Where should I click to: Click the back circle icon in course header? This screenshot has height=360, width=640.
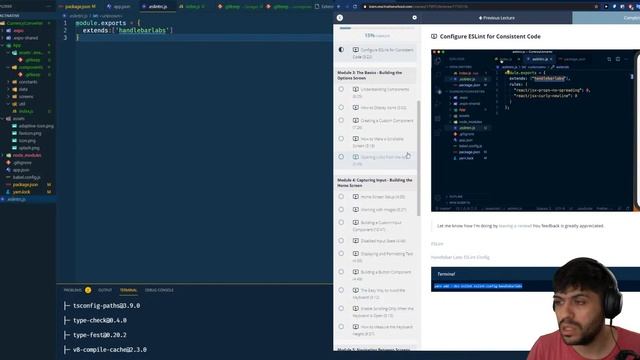[x=340, y=18]
